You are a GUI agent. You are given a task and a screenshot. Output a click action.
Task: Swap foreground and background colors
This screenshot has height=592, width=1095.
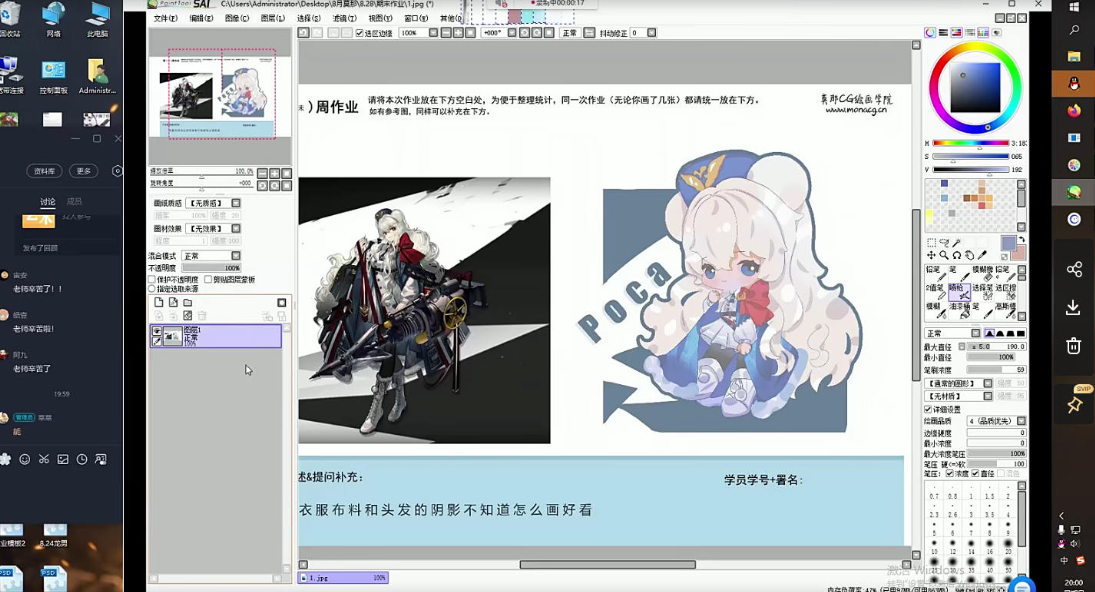coord(1021,239)
